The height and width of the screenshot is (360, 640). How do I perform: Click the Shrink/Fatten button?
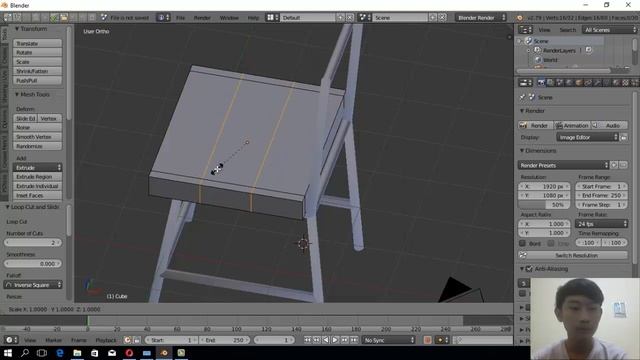pos(38,71)
